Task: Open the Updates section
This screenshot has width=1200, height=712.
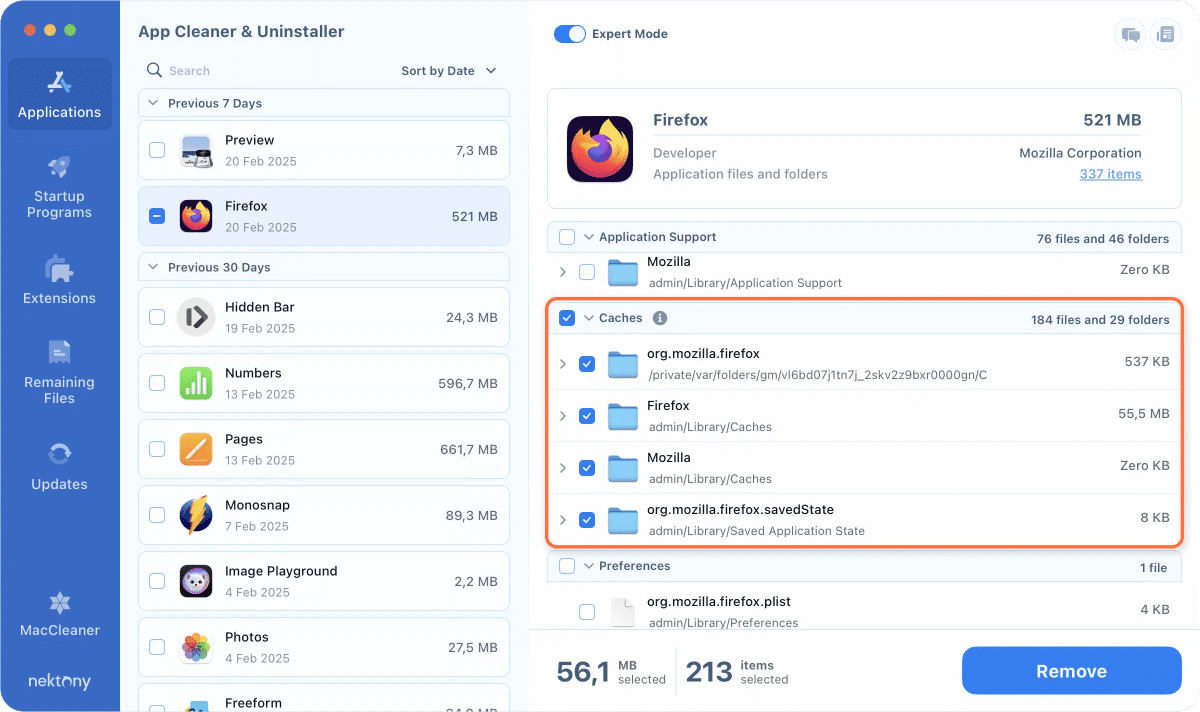Action: click(x=59, y=467)
